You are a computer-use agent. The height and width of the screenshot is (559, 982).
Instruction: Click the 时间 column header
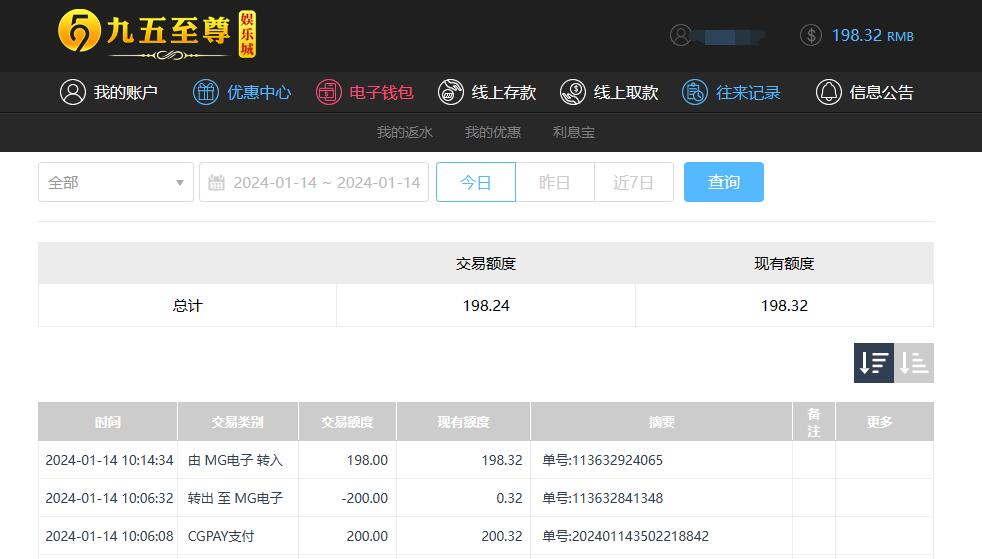[x=108, y=422]
